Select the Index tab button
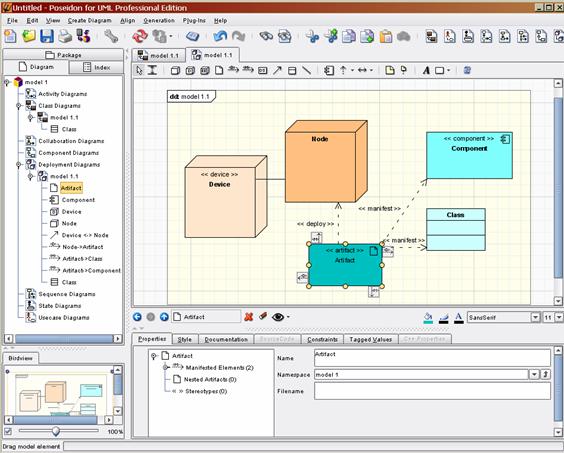564x453 pixels. click(x=96, y=67)
